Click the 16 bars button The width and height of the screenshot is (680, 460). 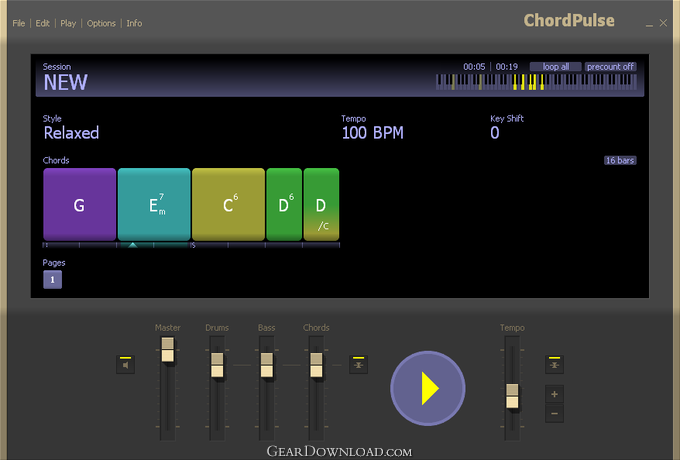click(620, 160)
